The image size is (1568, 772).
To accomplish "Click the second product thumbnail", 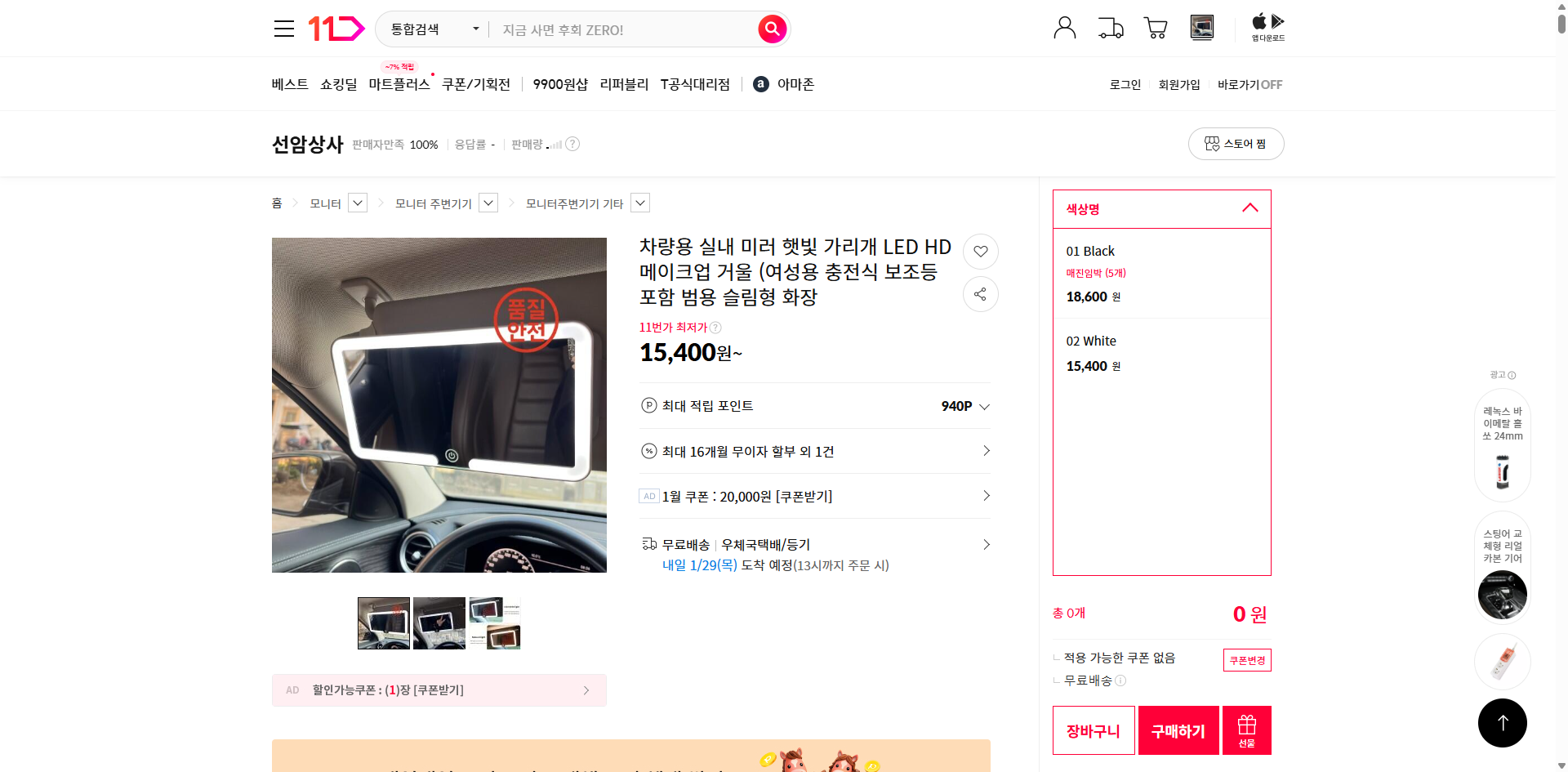I will point(439,622).
